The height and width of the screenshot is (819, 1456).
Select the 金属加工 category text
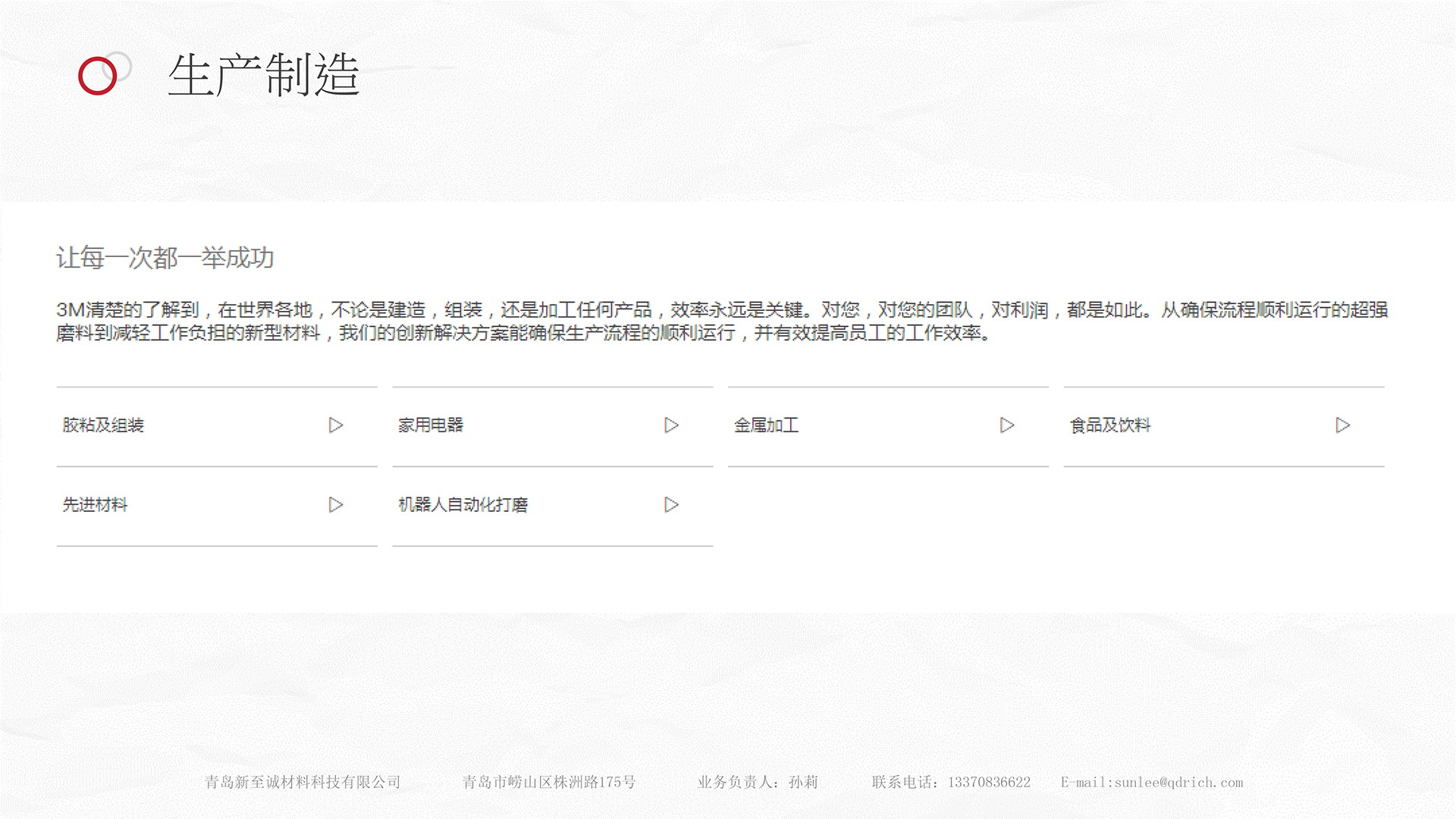(766, 425)
